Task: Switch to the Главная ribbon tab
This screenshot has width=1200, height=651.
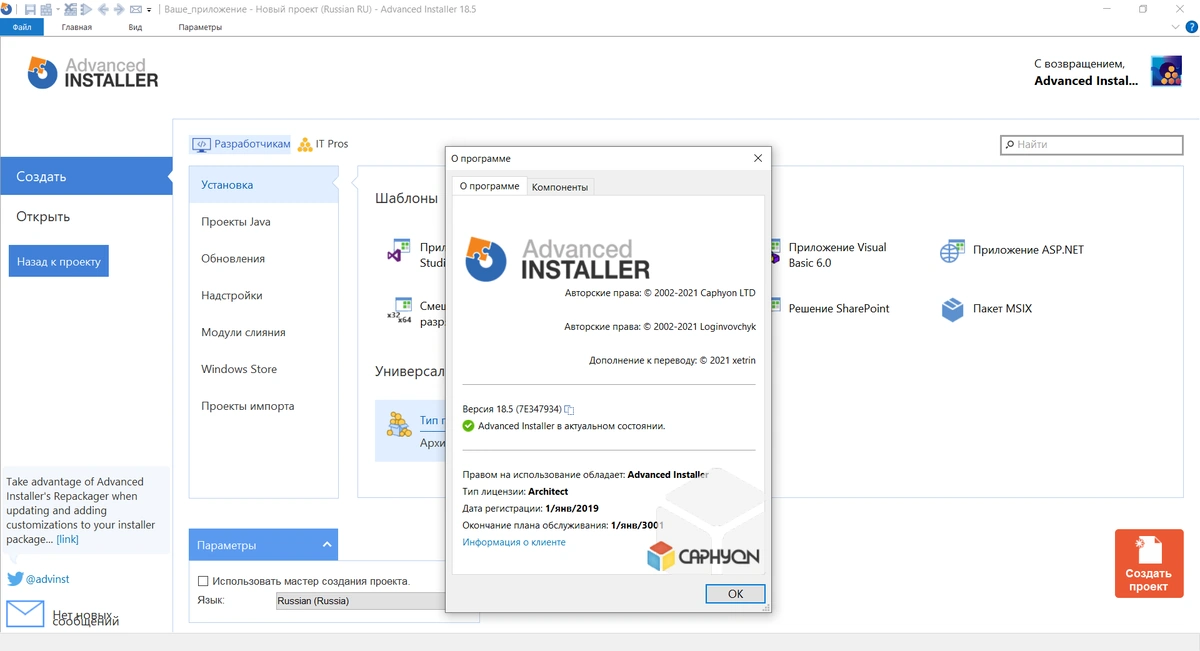Action: click(x=76, y=27)
